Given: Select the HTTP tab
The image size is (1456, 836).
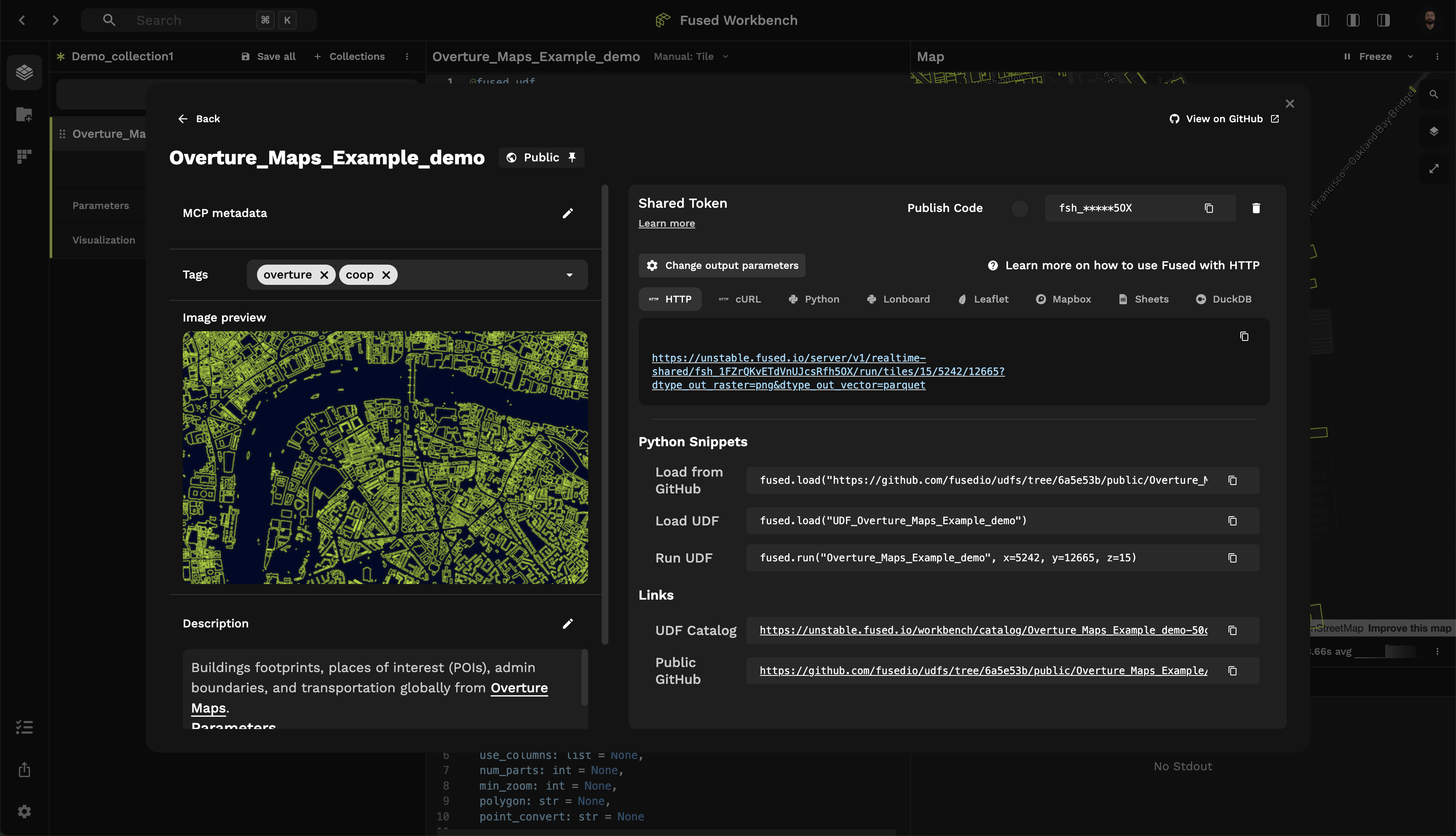Looking at the screenshot, I should point(670,299).
